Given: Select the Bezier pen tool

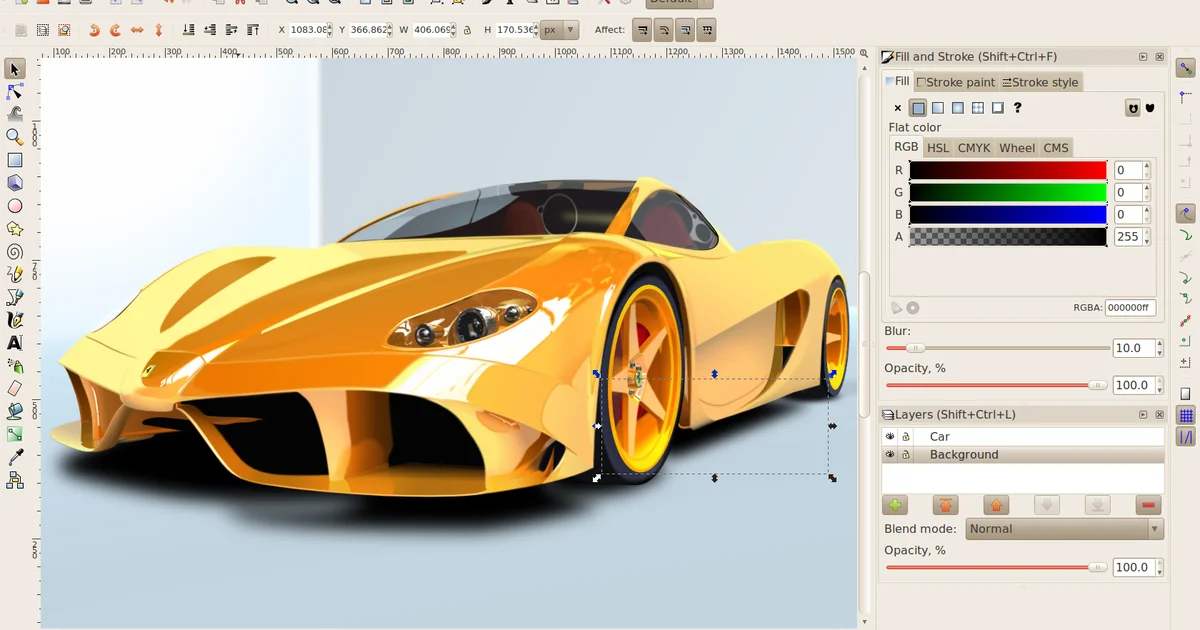Looking at the screenshot, I should click(x=14, y=297).
